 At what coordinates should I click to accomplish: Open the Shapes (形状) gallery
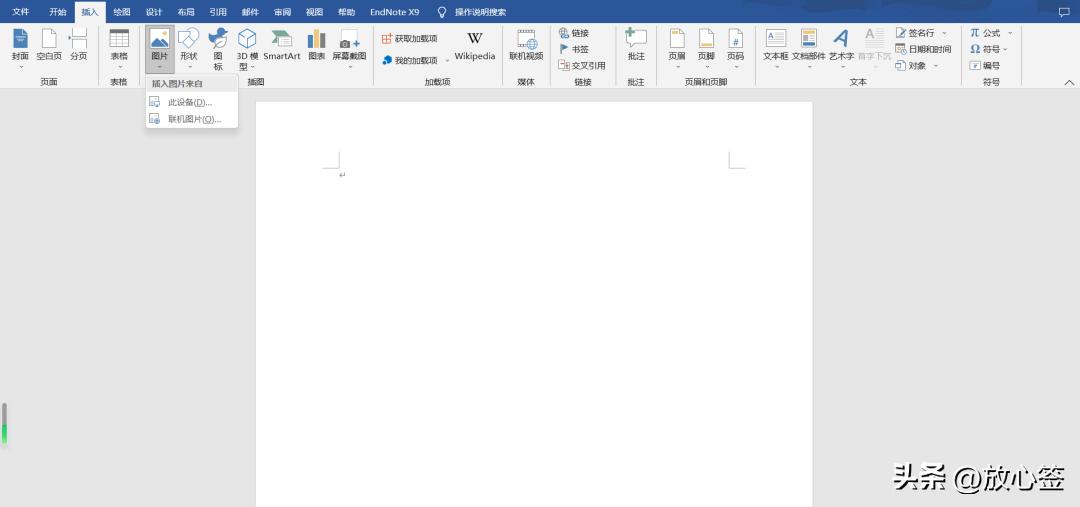coord(189,48)
